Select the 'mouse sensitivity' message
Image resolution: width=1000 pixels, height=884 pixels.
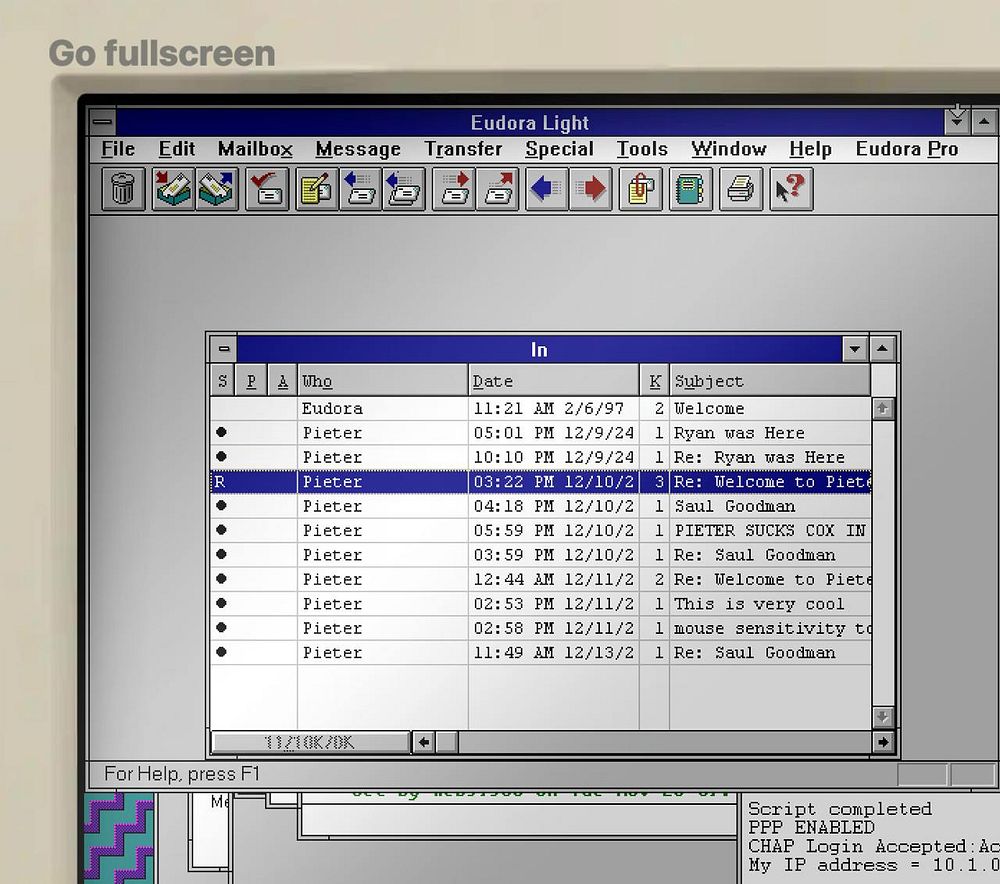tap(540, 628)
